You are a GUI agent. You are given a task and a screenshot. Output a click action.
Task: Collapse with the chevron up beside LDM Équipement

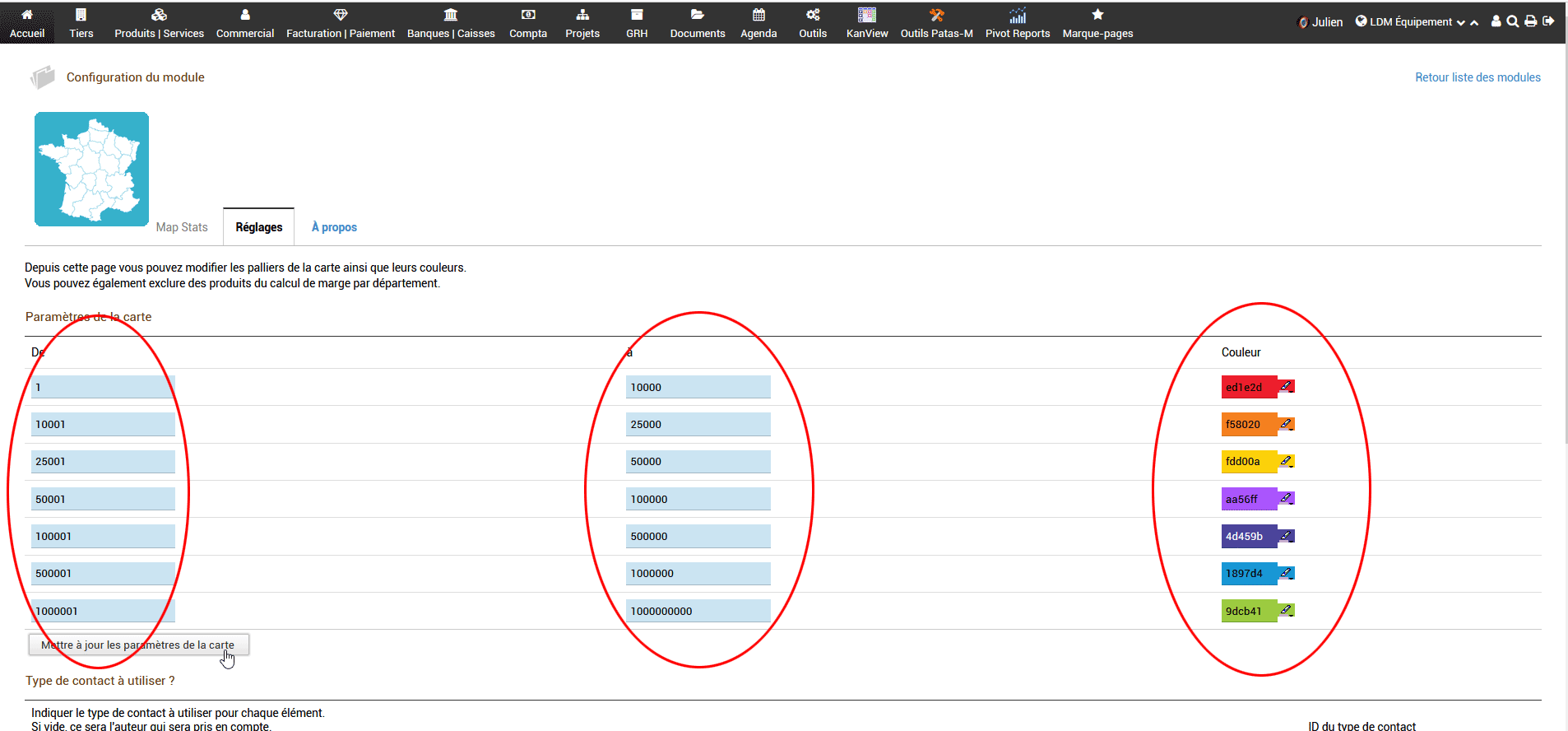pos(1474,23)
